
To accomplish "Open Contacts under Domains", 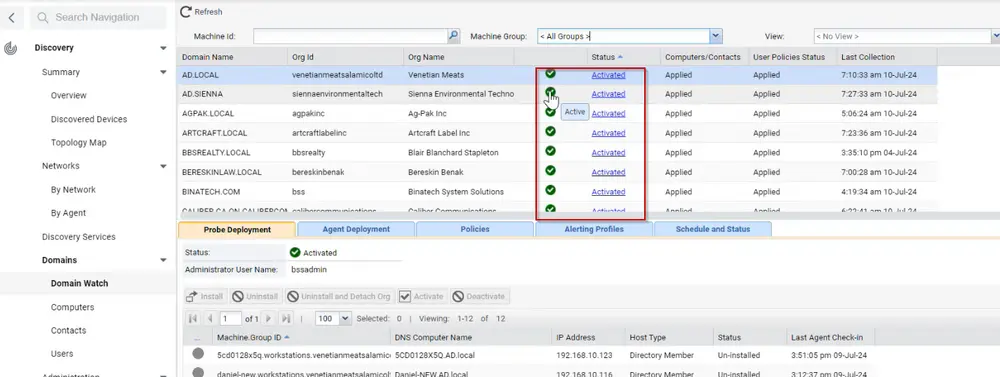I will (x=68, y=330).
